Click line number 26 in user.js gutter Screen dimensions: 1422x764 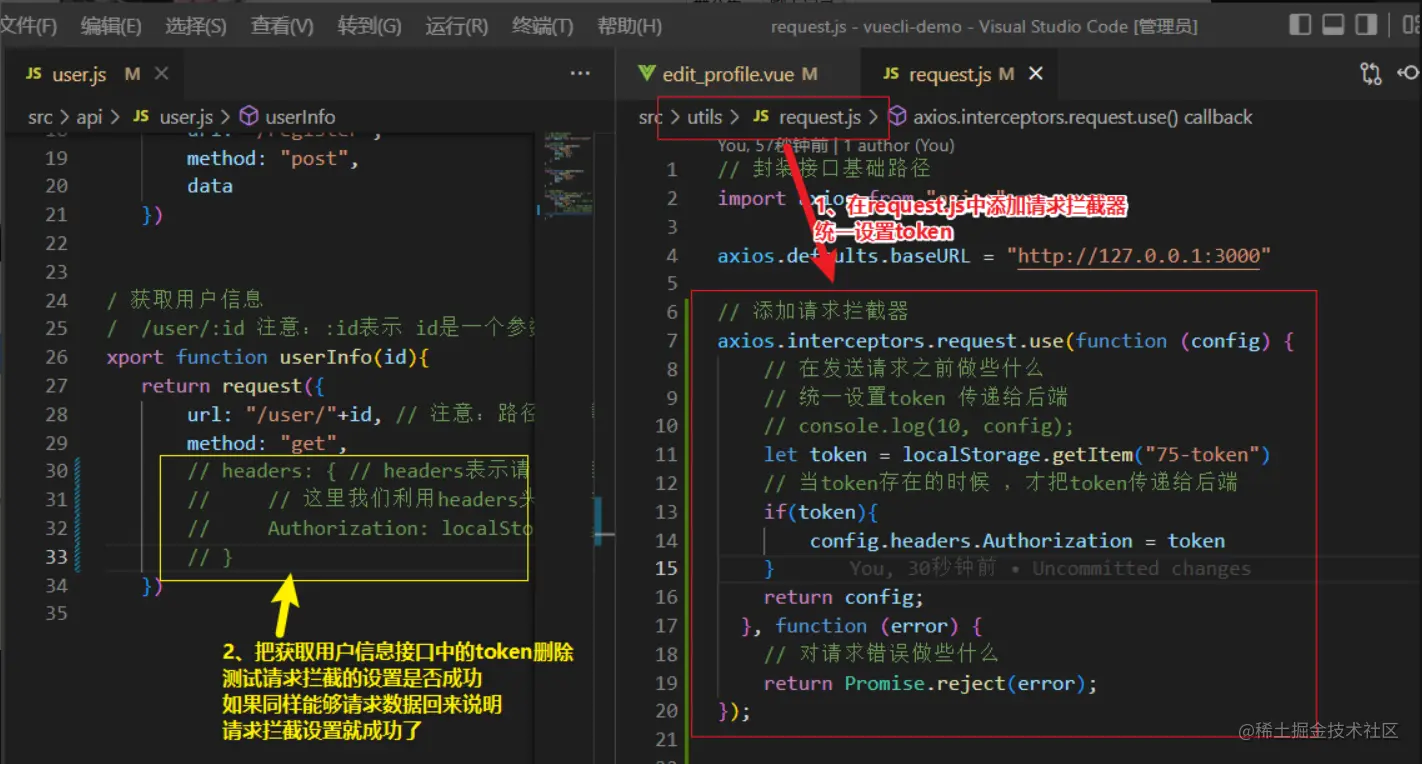point(56,357)
